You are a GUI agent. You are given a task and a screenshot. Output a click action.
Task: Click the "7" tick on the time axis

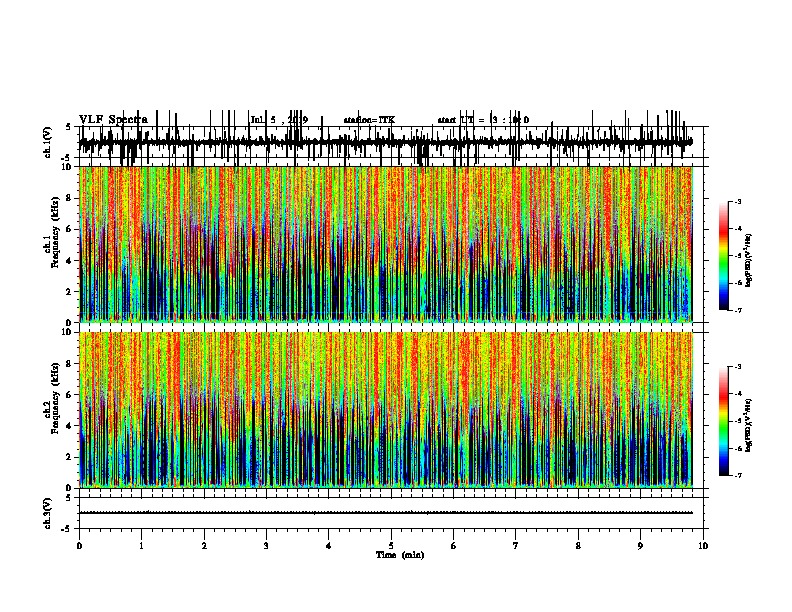516,546
